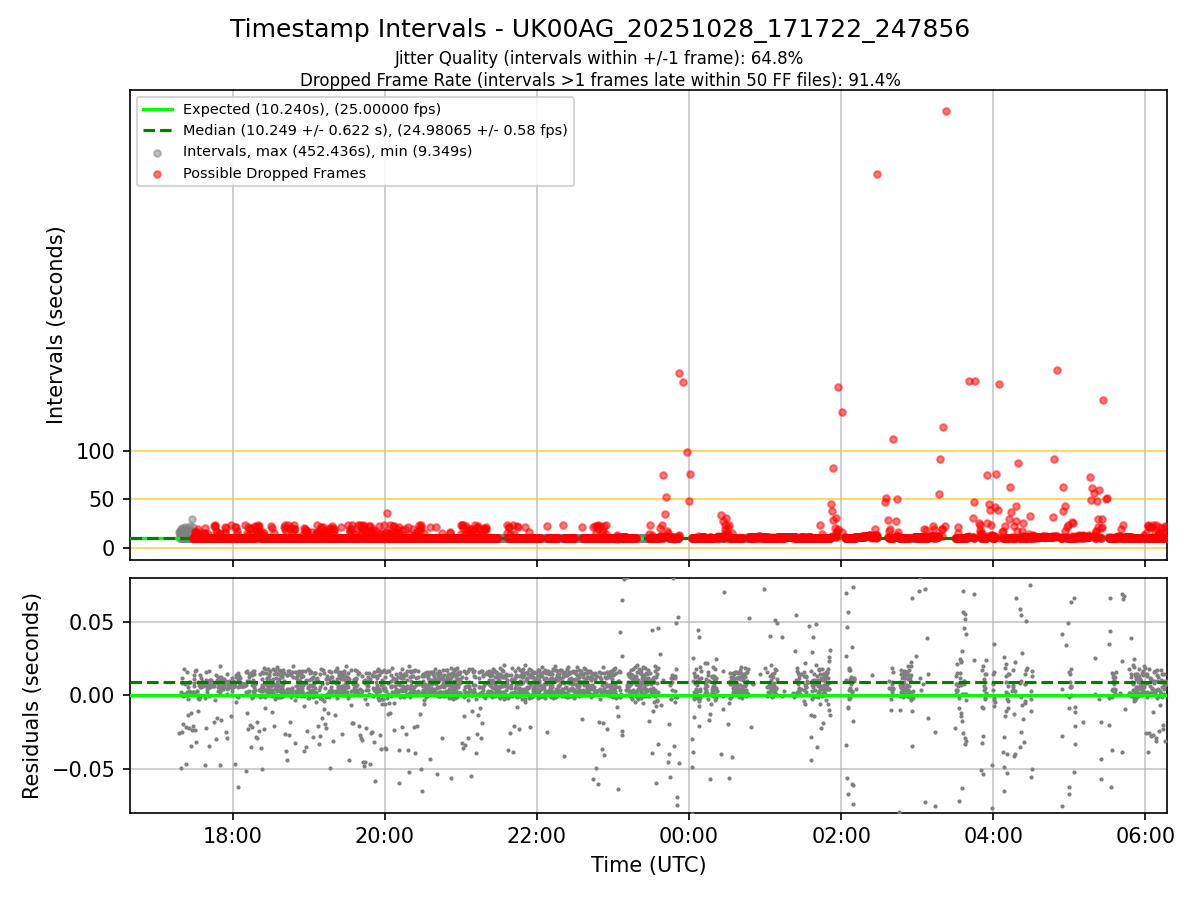Select the 'Jitter Quality' subtitle line
The image size is (1200, 900).
pyautogui.click(x=599, y=58)
